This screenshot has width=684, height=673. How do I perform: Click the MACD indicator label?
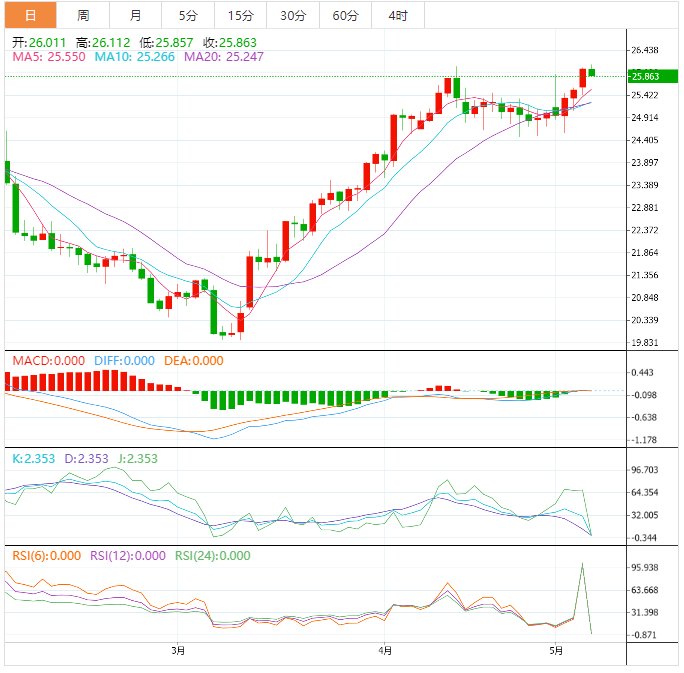47,361
